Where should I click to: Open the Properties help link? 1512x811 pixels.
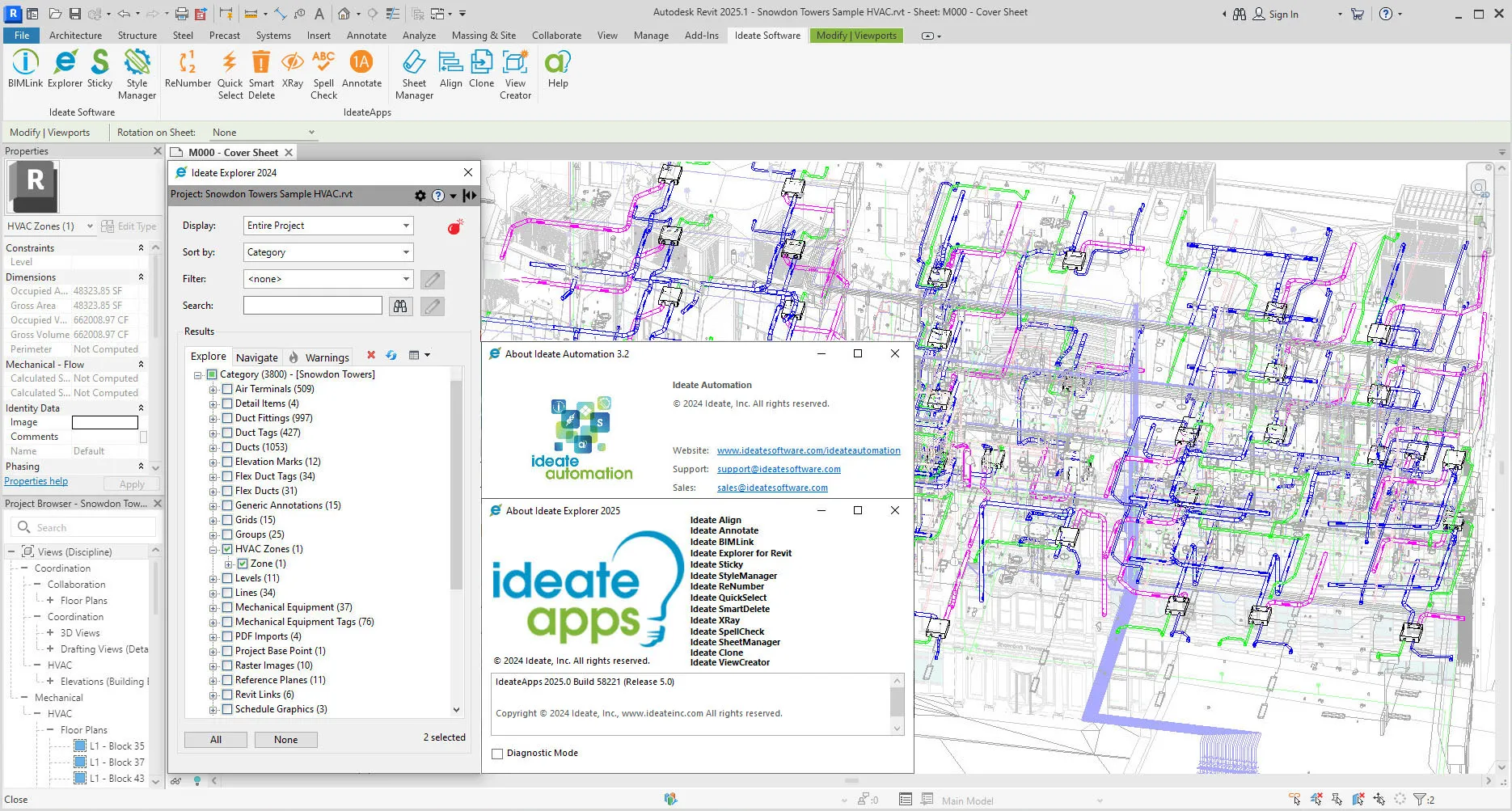pos(36,482)
